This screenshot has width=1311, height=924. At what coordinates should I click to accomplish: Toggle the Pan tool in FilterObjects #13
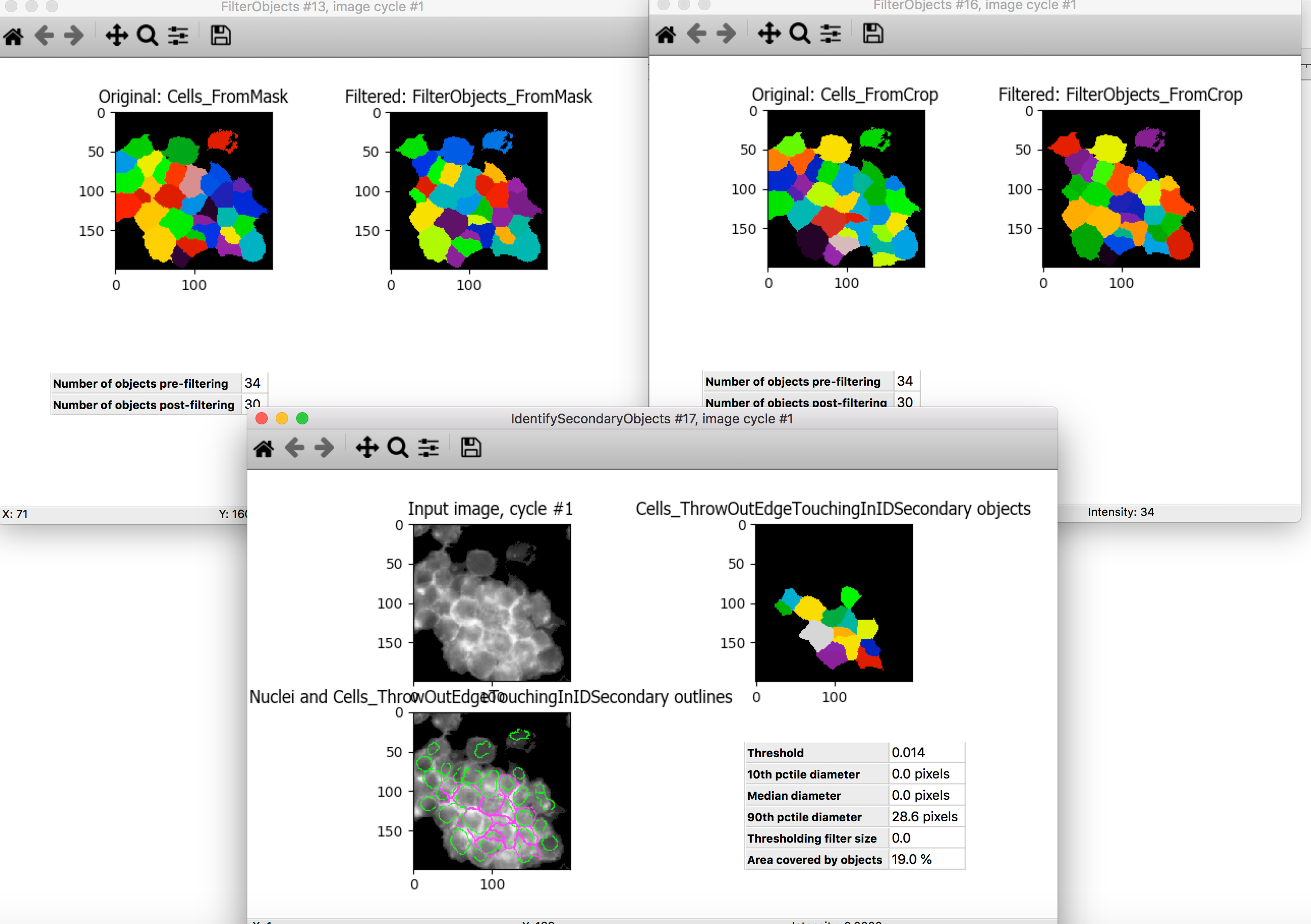pyautogui.click(x=117, y=36)
